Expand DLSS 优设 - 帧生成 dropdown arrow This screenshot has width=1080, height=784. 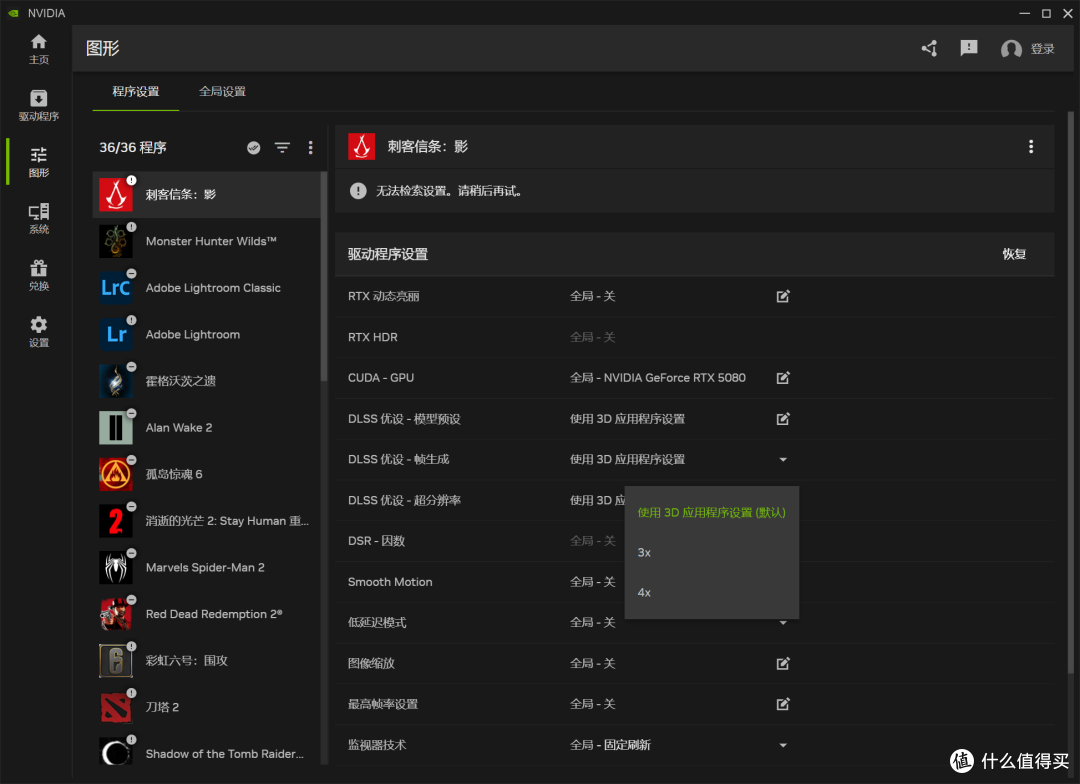[x=782, y=460]
